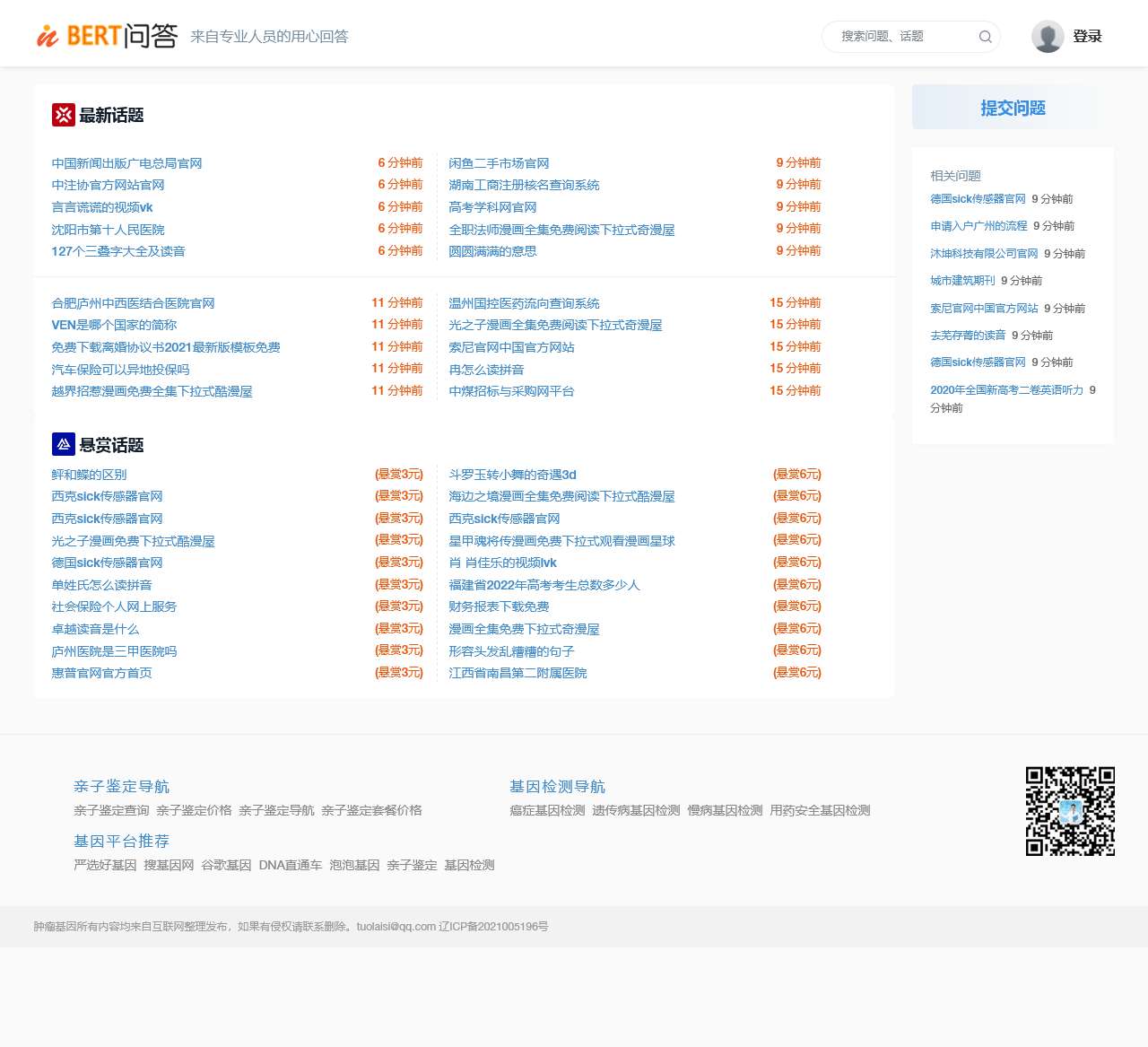
Task: Click the blue 悬赏话题 section icon
Action: tap(63, 444)
